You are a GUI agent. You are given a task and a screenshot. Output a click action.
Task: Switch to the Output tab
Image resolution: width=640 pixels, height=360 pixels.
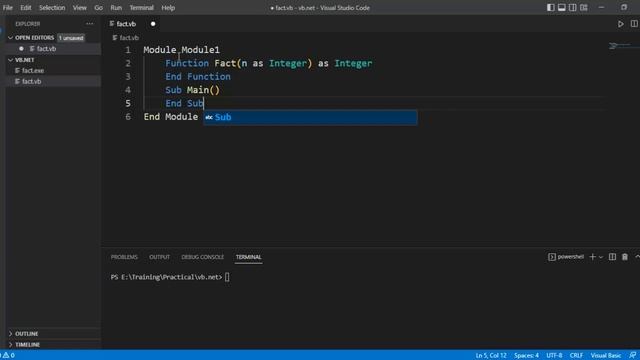click(159, 257)
